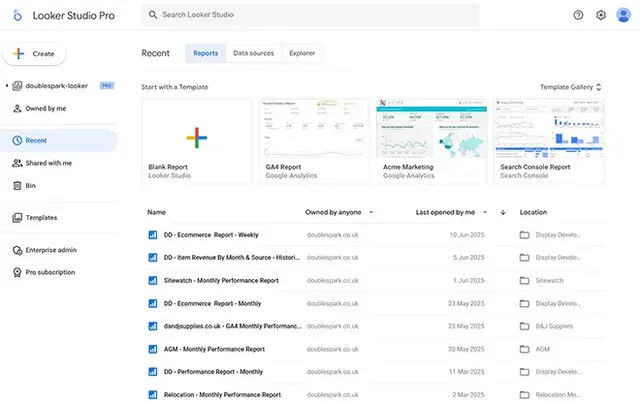Open the Owned by anyone dropdown
The width and height of the screenshot is (640, 404).
point(339,212)
